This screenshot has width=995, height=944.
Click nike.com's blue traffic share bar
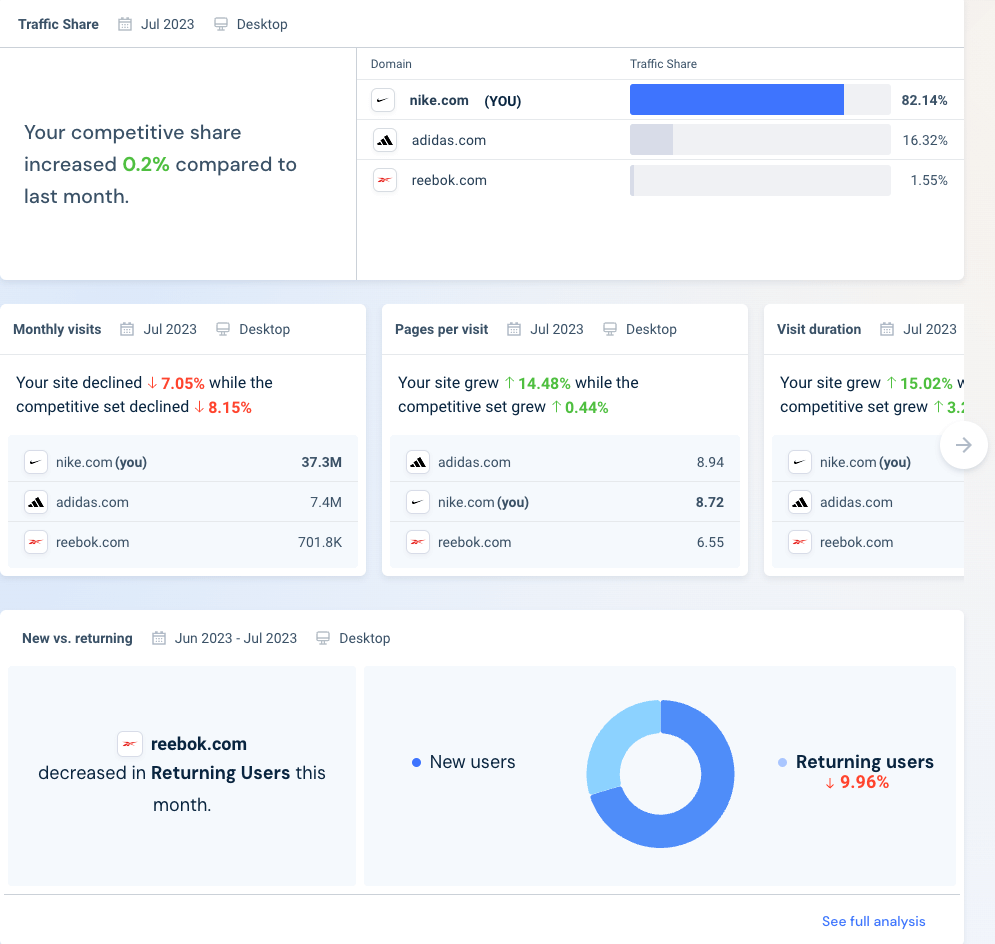(x=735, y=100)
